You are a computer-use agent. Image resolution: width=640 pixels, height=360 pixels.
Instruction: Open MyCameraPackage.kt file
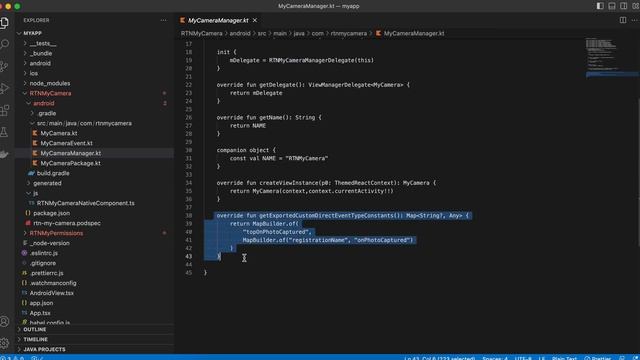70,163
